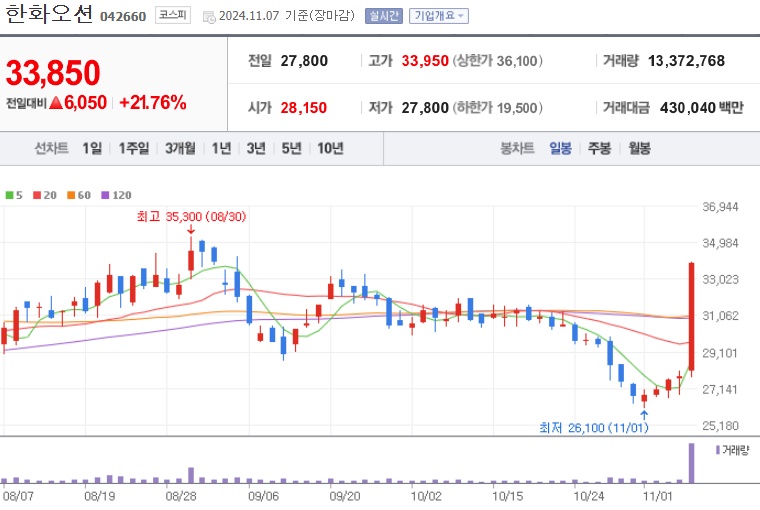Image resolution: width=760 pixels, height=510 pixels.
Task: Click the purple 120-day moving average legend swatch
Action: click(105, 195)
